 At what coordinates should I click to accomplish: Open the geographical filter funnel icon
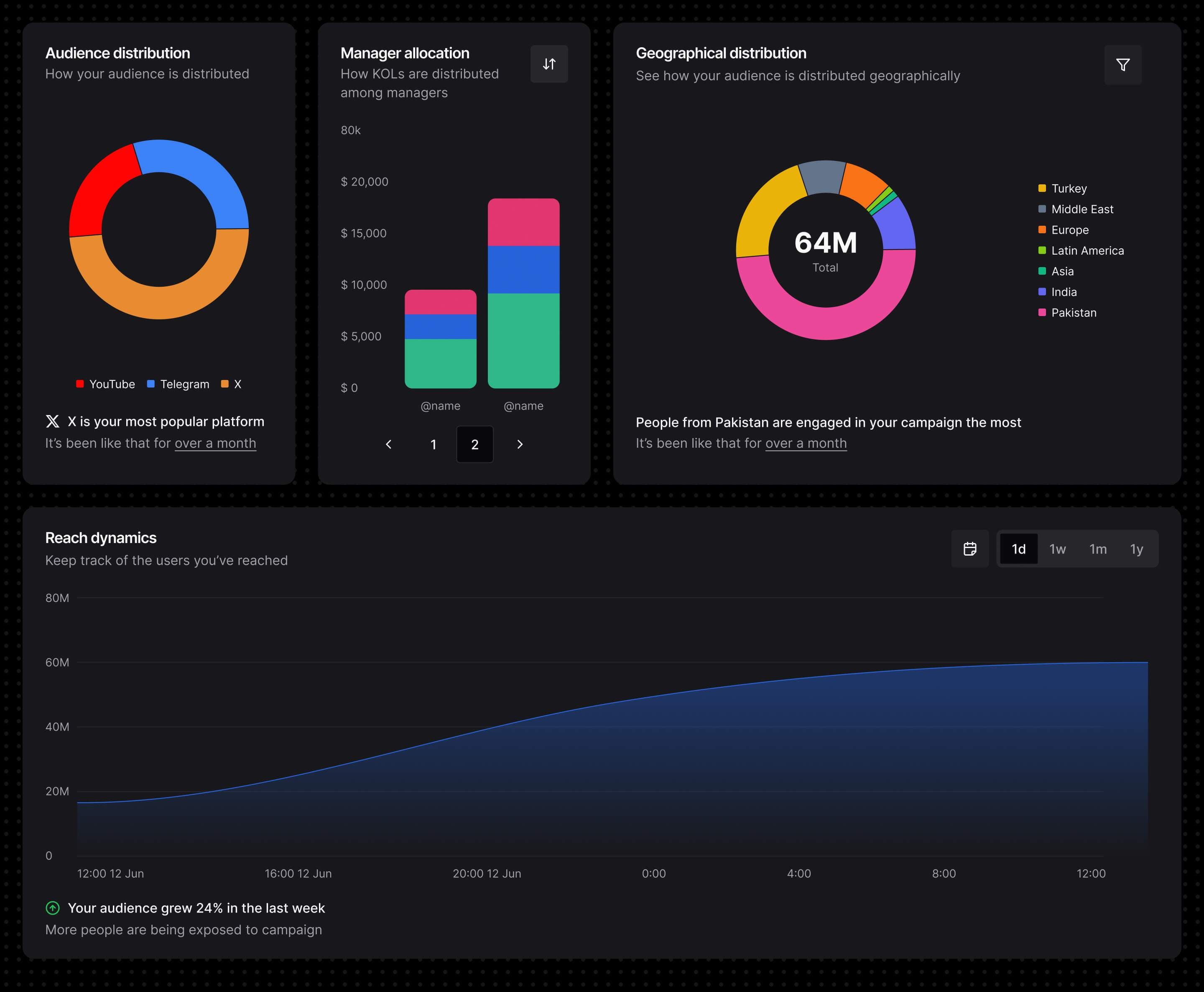click(1122, 64)
